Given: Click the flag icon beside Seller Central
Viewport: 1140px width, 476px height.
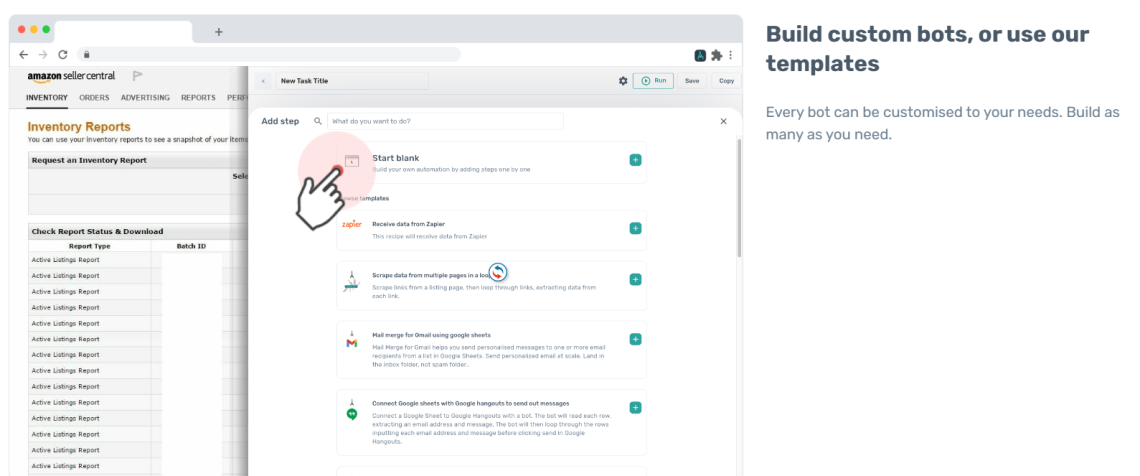Looking at the screenshot, I should coord(137,76).
